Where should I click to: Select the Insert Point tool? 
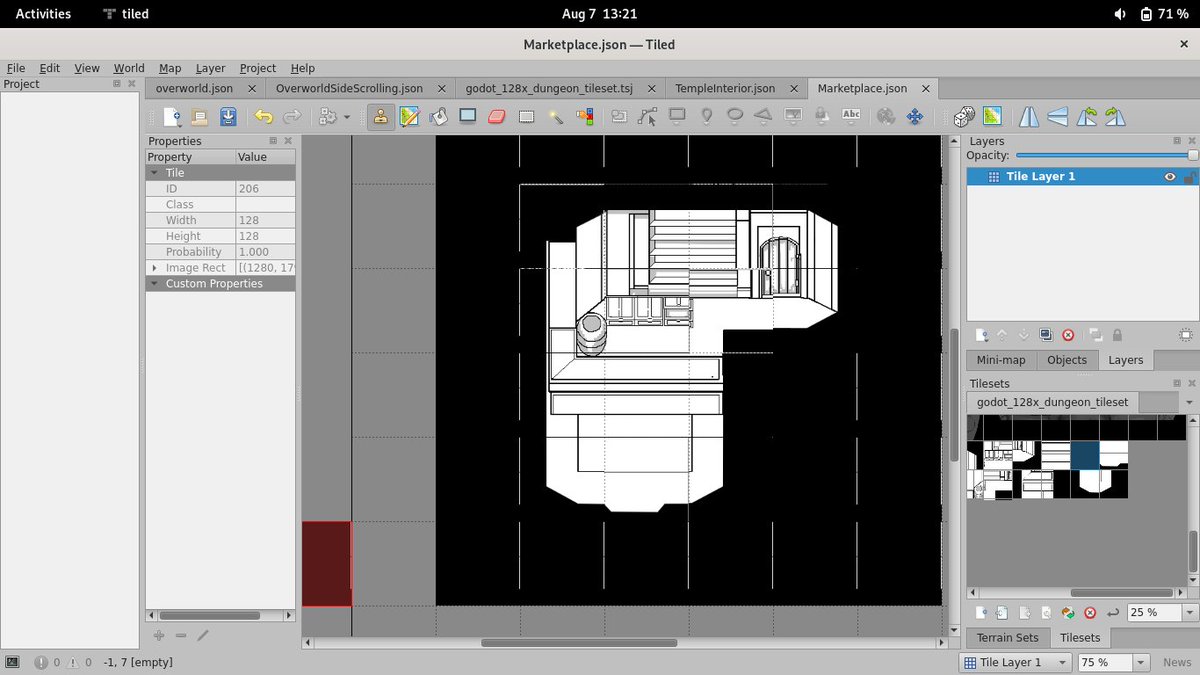pos(706,116)
